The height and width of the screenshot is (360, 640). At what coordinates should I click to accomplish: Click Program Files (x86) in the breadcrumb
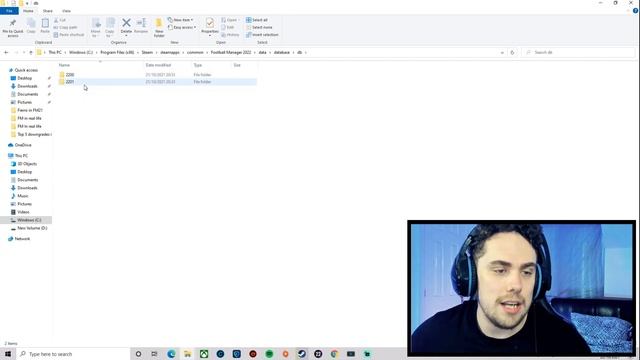click(117, 52)
